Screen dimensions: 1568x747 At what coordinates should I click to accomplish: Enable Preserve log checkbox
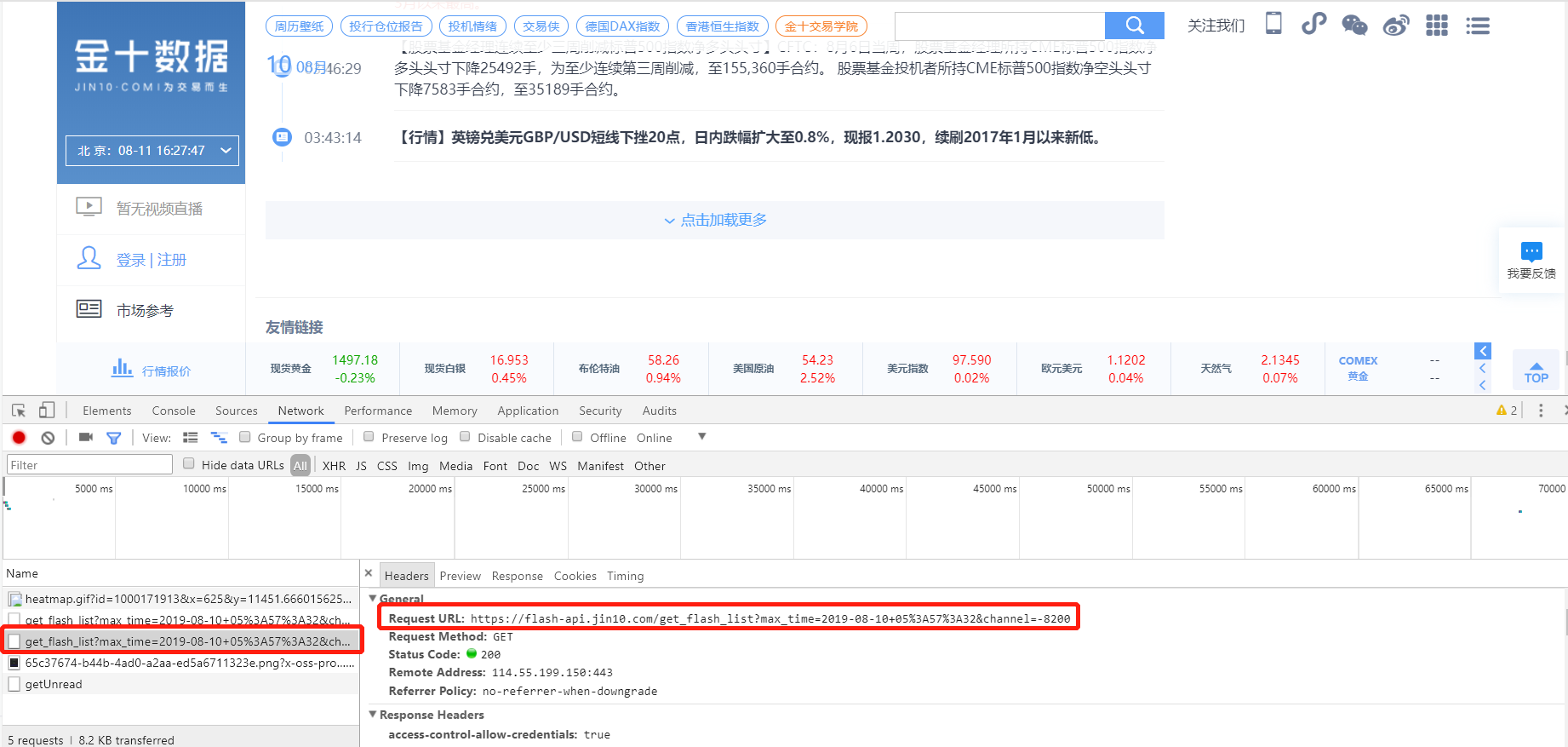[x=369, y=437]
